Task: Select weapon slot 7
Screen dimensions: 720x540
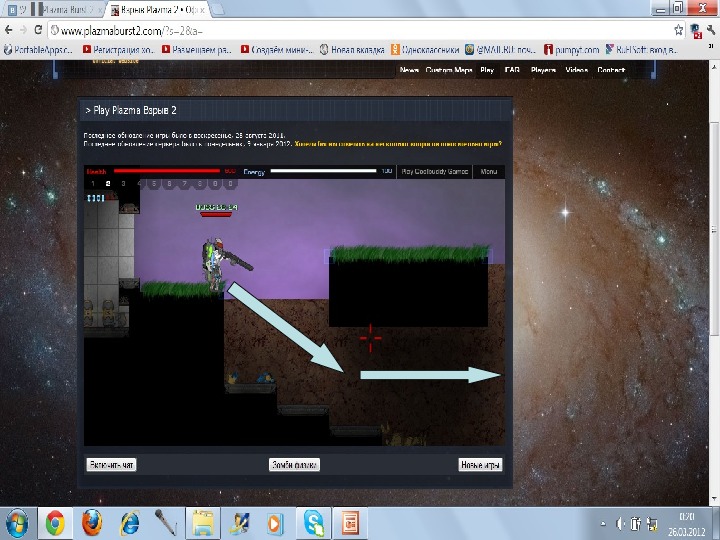Action: pos(185,184)
